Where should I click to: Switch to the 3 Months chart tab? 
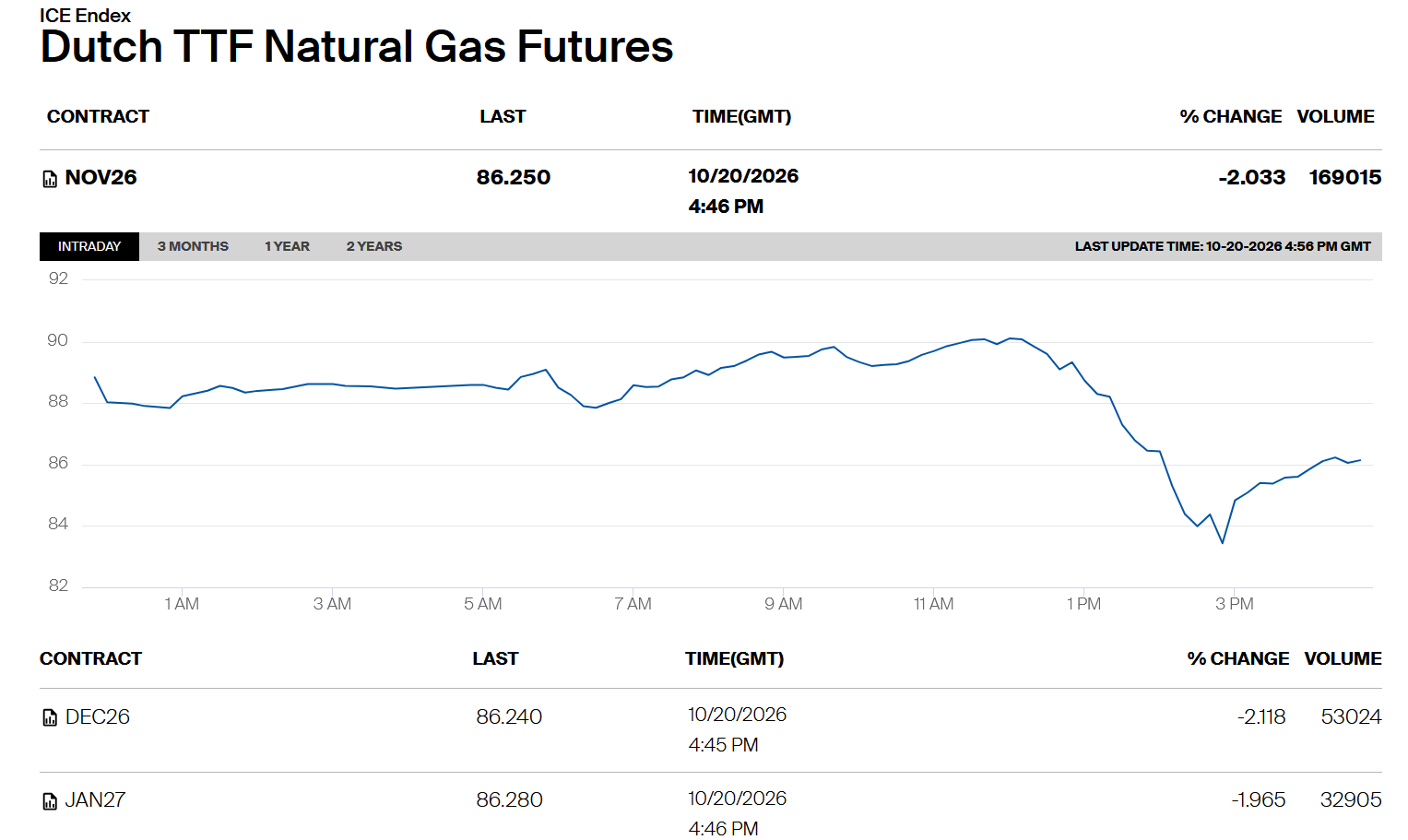coord(193,246)
